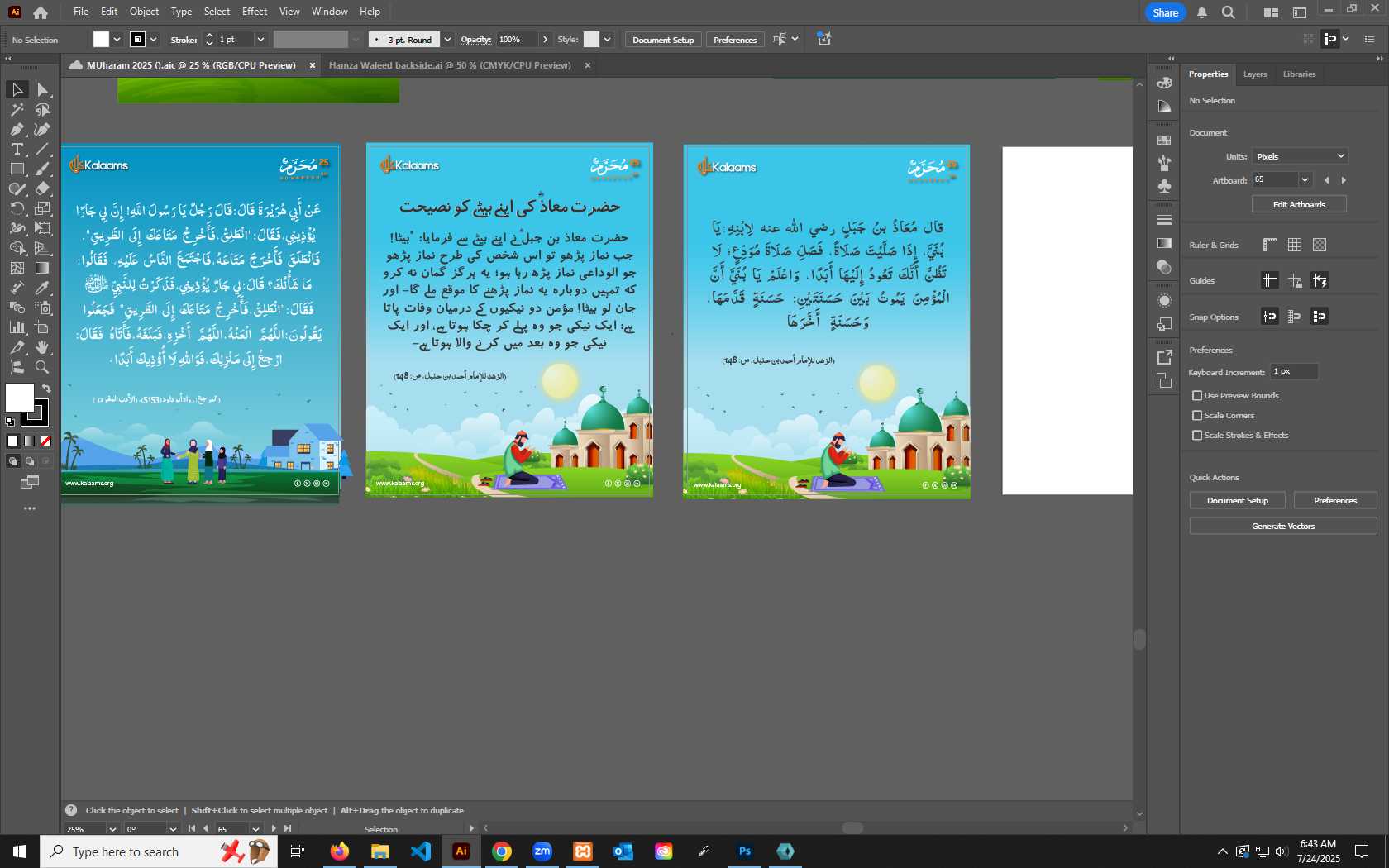Toggle Snap to Point option
The height and width of the screenshot is (868, 1389).
click(1270, 316)
